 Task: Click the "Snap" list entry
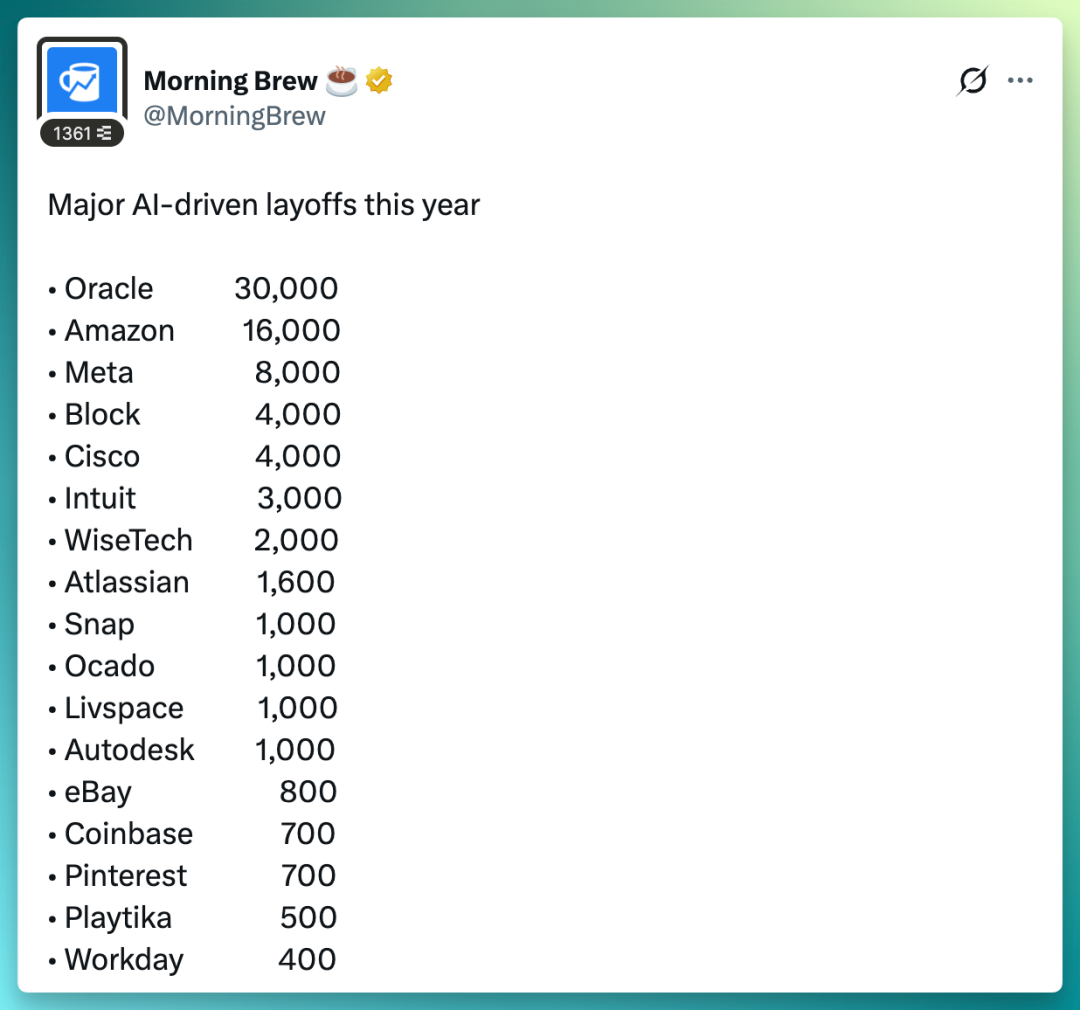(100, 625)
